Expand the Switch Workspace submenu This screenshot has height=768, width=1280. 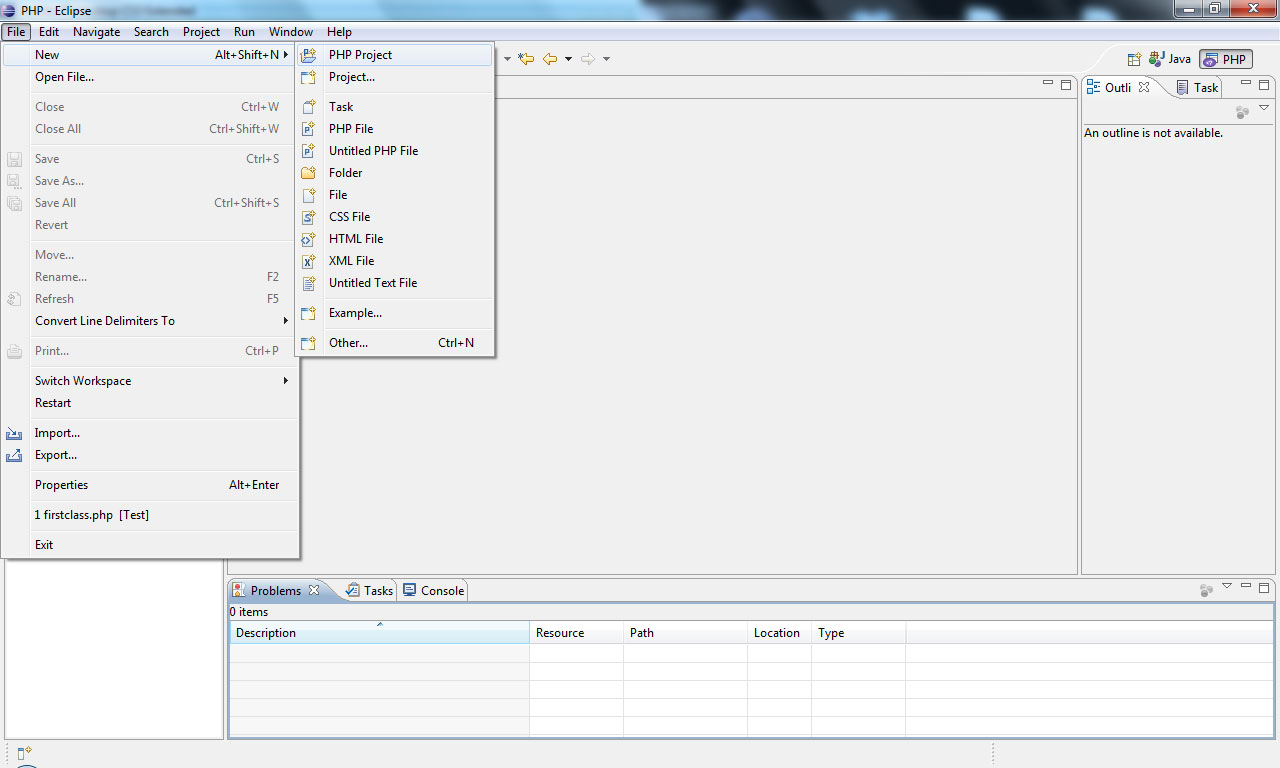(x=151, y=381)
